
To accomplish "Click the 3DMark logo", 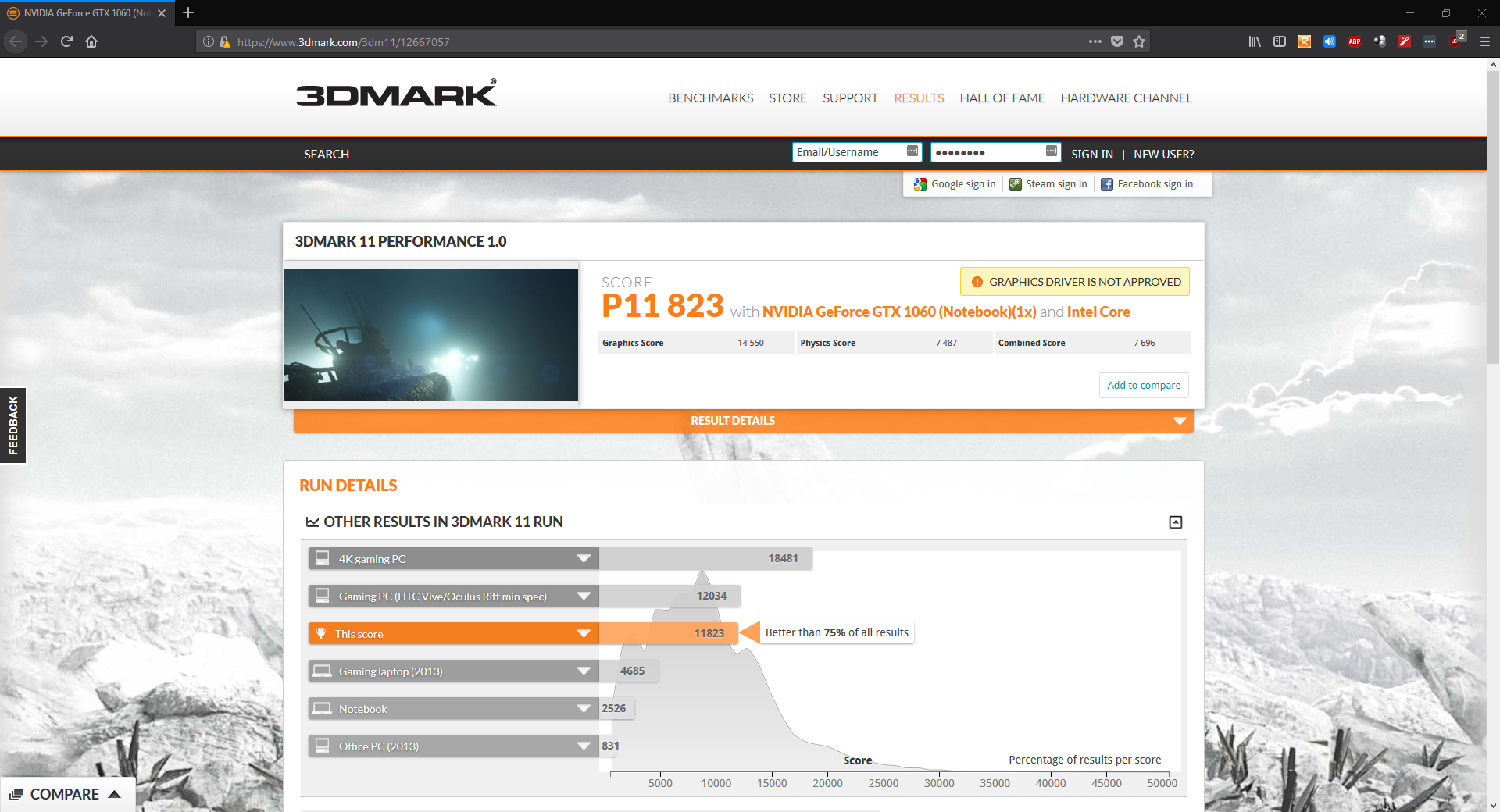I will (x=396, y=93).
